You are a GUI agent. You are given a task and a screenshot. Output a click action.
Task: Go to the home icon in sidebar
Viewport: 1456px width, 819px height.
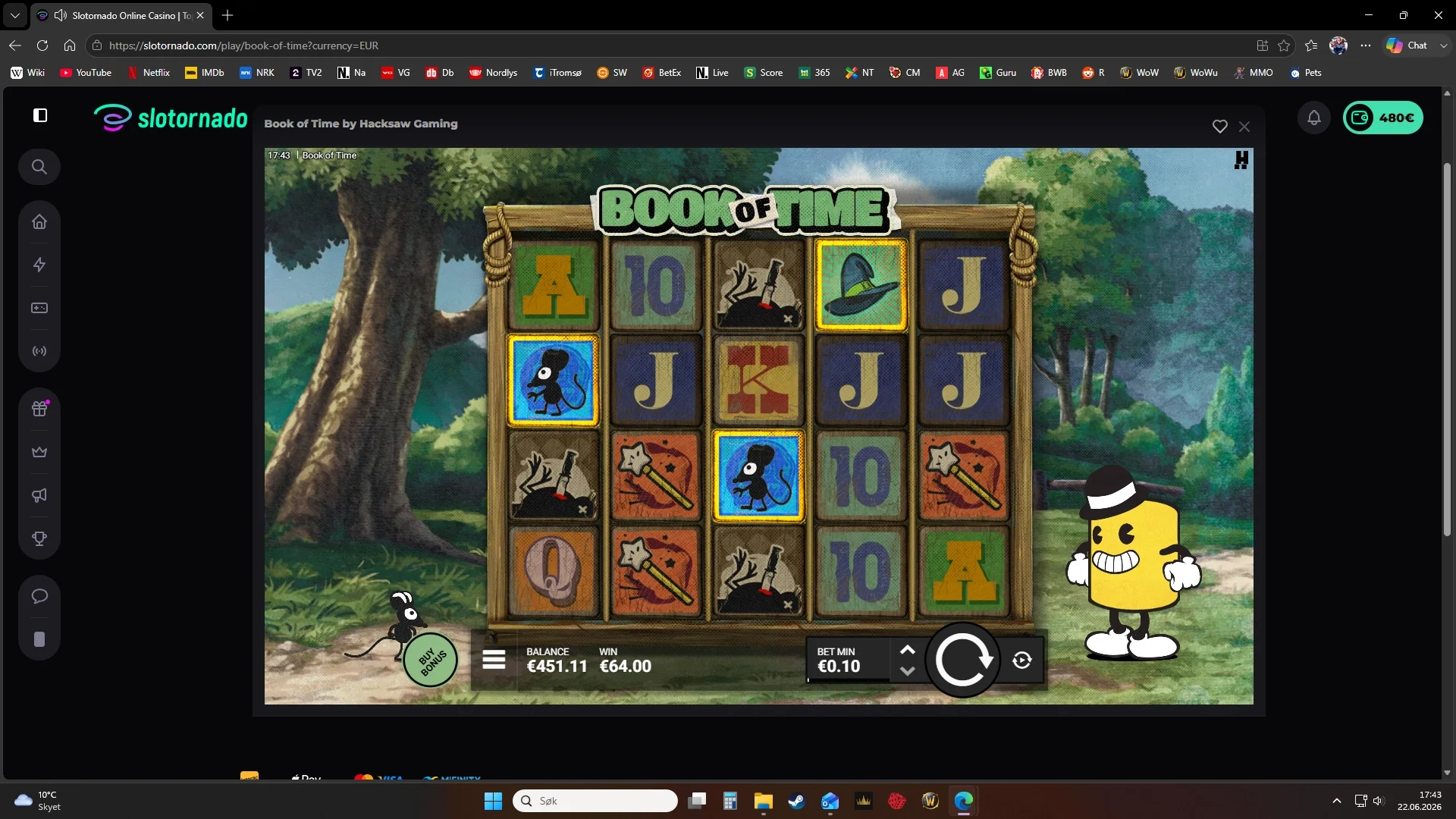pyautogui.click(x=39, y=222)
